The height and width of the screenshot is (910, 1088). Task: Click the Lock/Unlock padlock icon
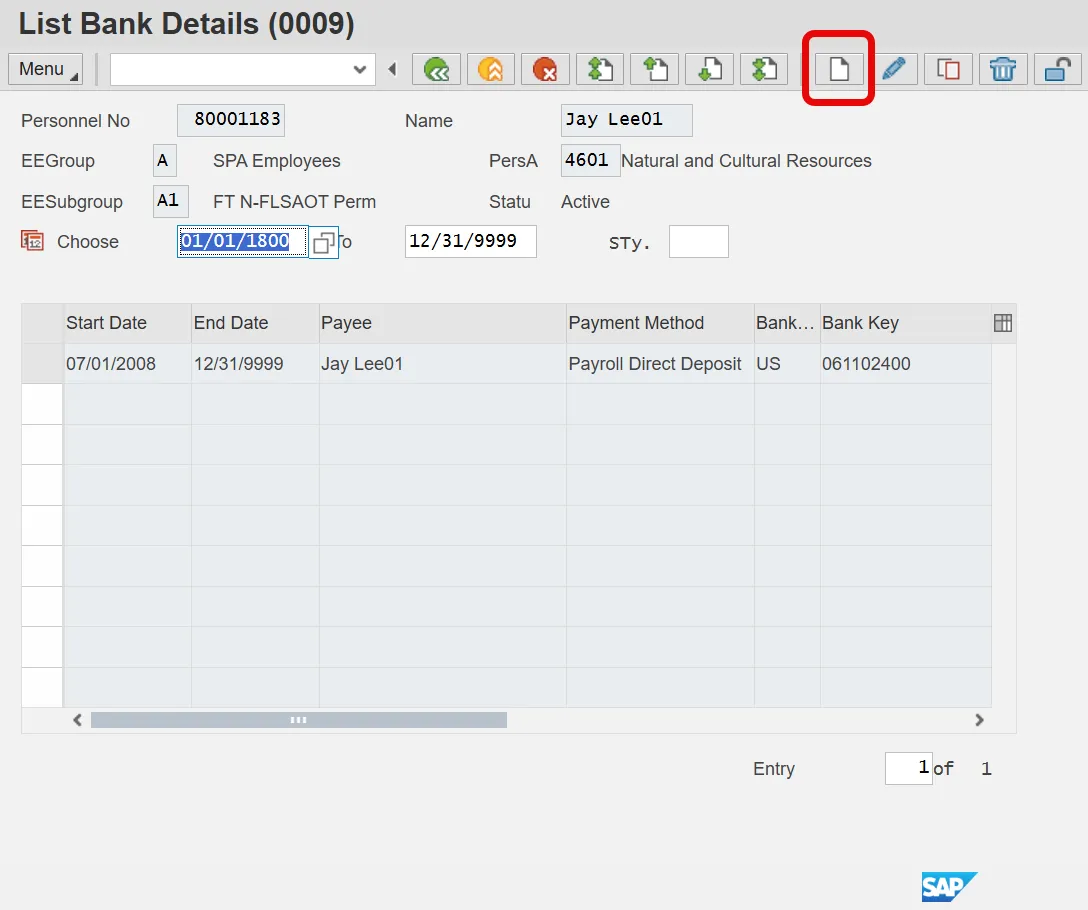click(1057, 69)
